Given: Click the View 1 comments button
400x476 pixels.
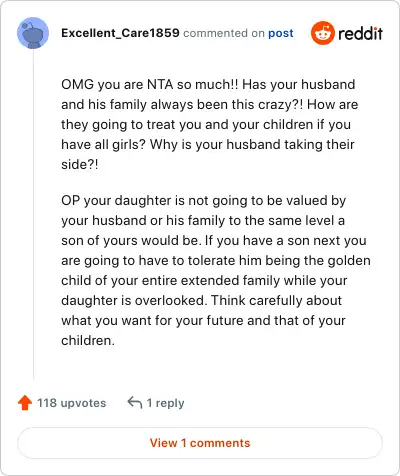Looking at the screenshot, I should (x=200, y=443).
